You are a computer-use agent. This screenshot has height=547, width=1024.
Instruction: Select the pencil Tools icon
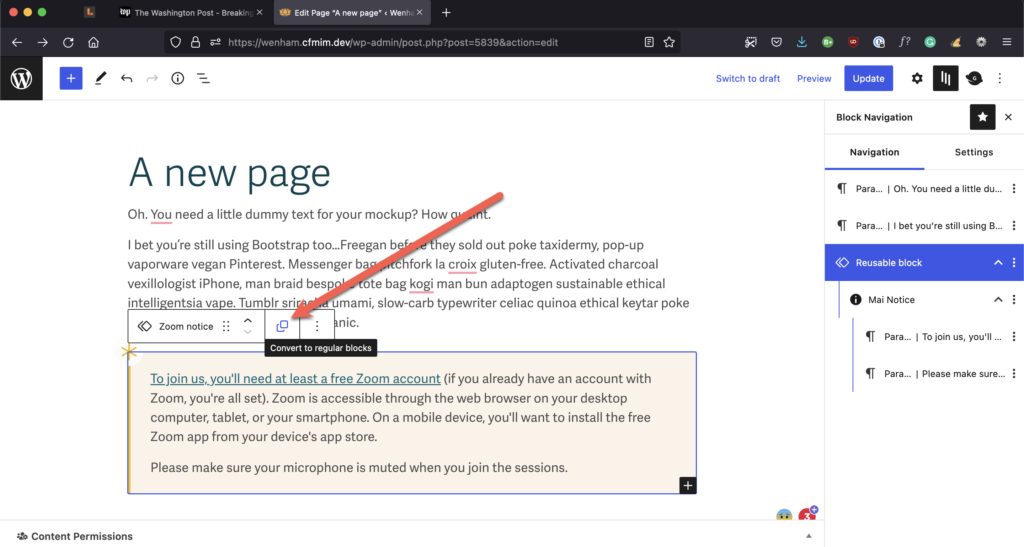(x=100, y=78)
